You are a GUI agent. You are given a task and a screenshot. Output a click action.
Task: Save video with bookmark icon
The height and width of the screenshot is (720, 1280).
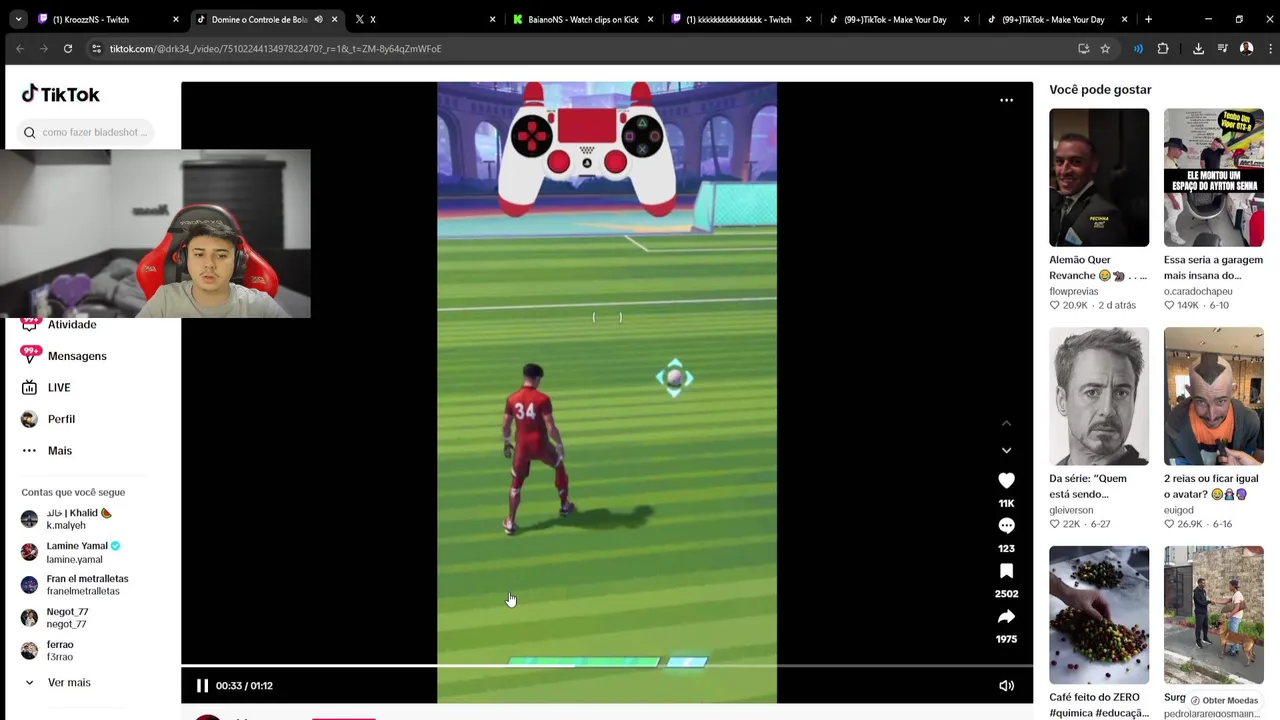(x=1006, y=571)
